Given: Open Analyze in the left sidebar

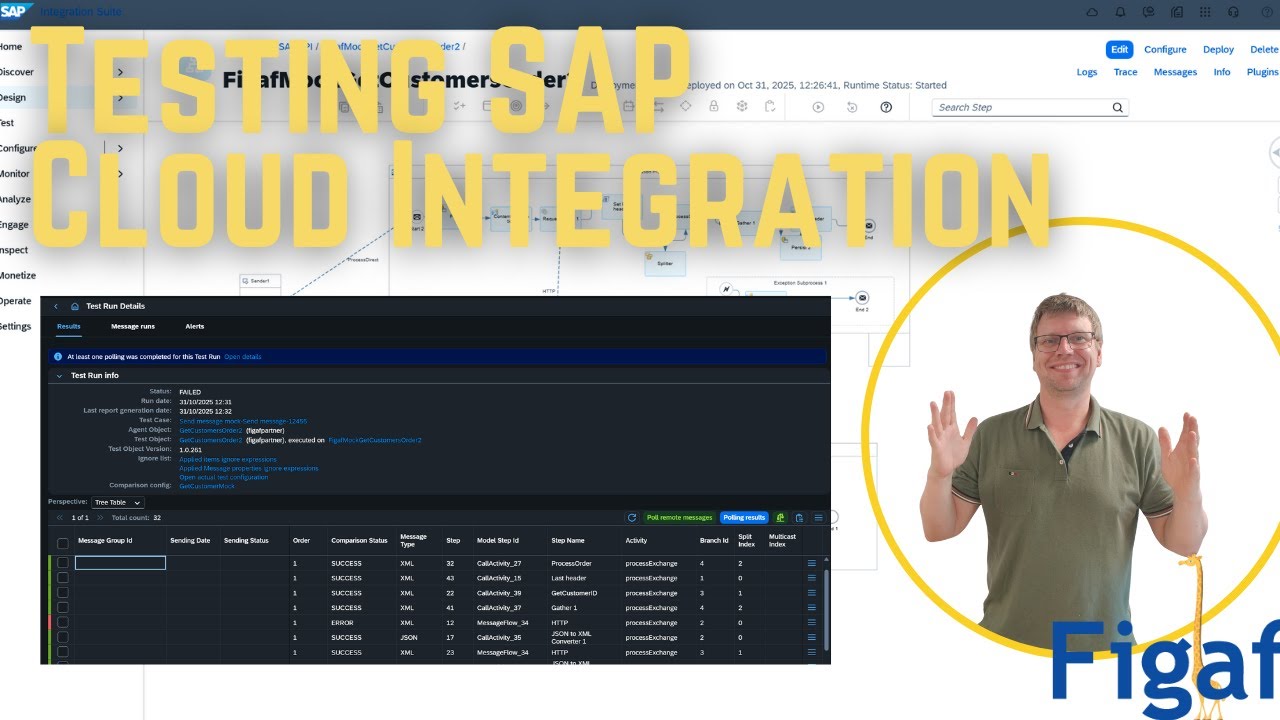Looking at the screenshot, I should pyautogui.click(x=15, y=199).
